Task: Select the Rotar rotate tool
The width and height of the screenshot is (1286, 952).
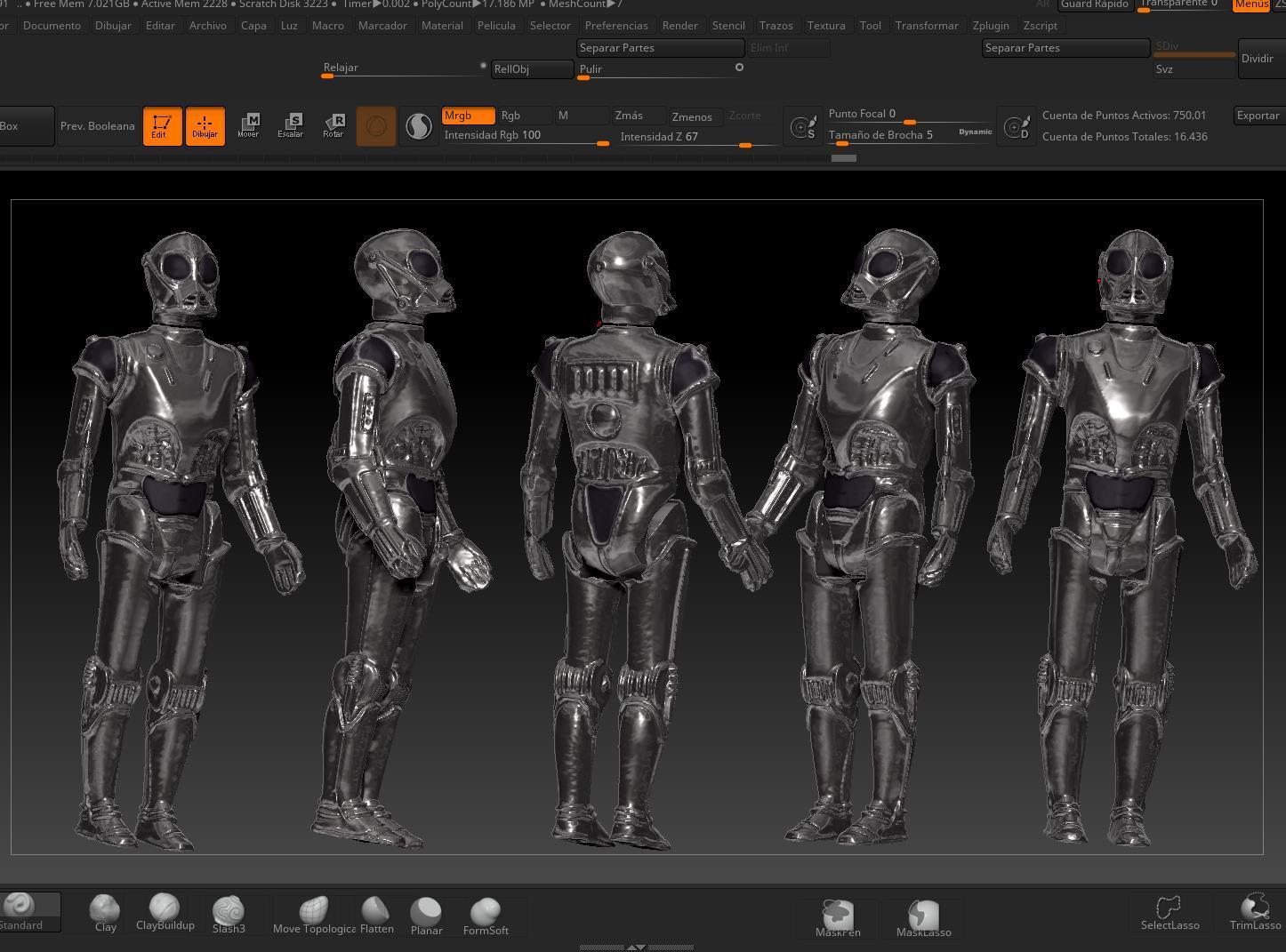Action: pos(334,125)
